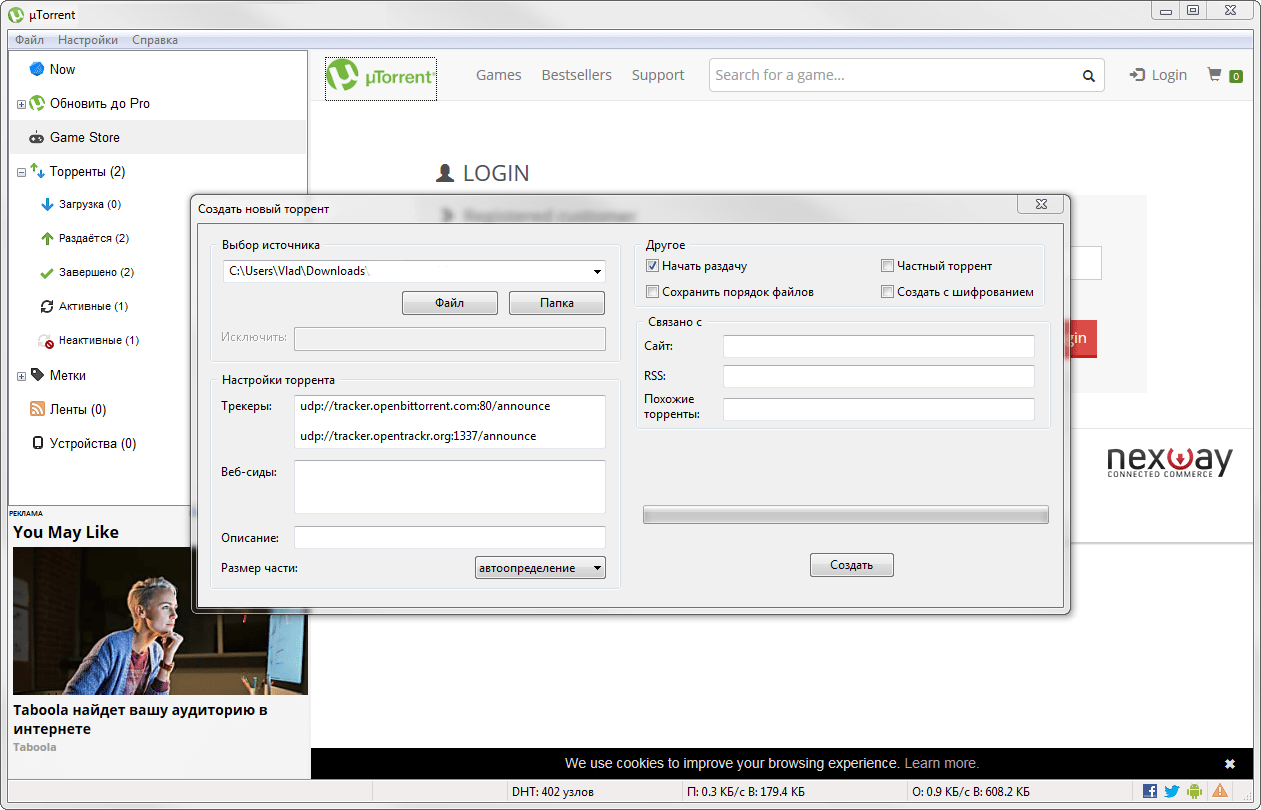This screenshot has height=810, width=1261.
Task: Focus the Похожие торренты input field
Action: (x=879, y=410)
